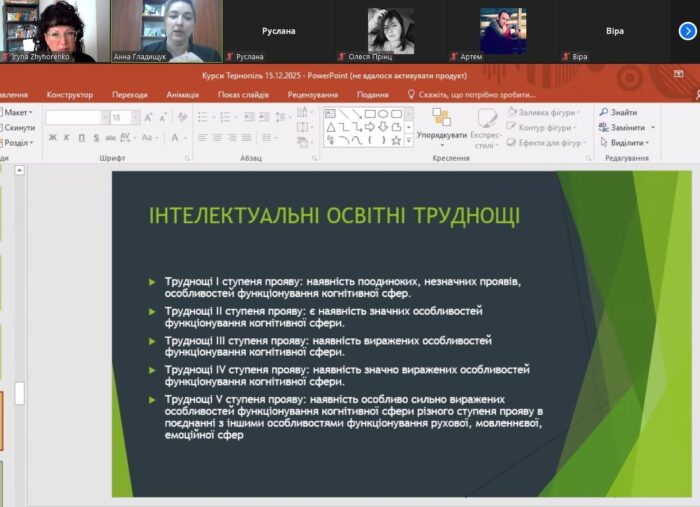Toggle bold formatting (Ж) in the Font group
The image size is (700, 507).
click(53, 138)
